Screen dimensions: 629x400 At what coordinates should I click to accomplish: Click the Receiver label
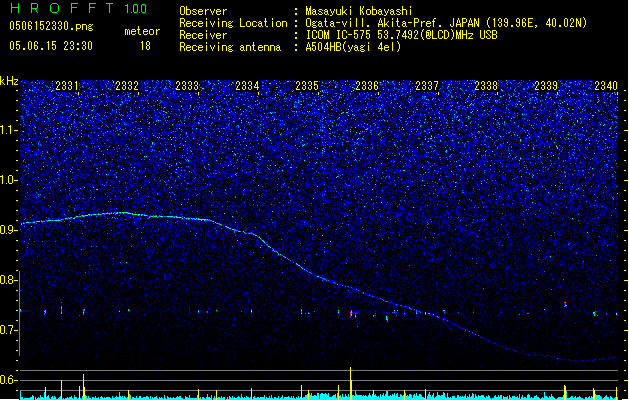pos(203,35)
